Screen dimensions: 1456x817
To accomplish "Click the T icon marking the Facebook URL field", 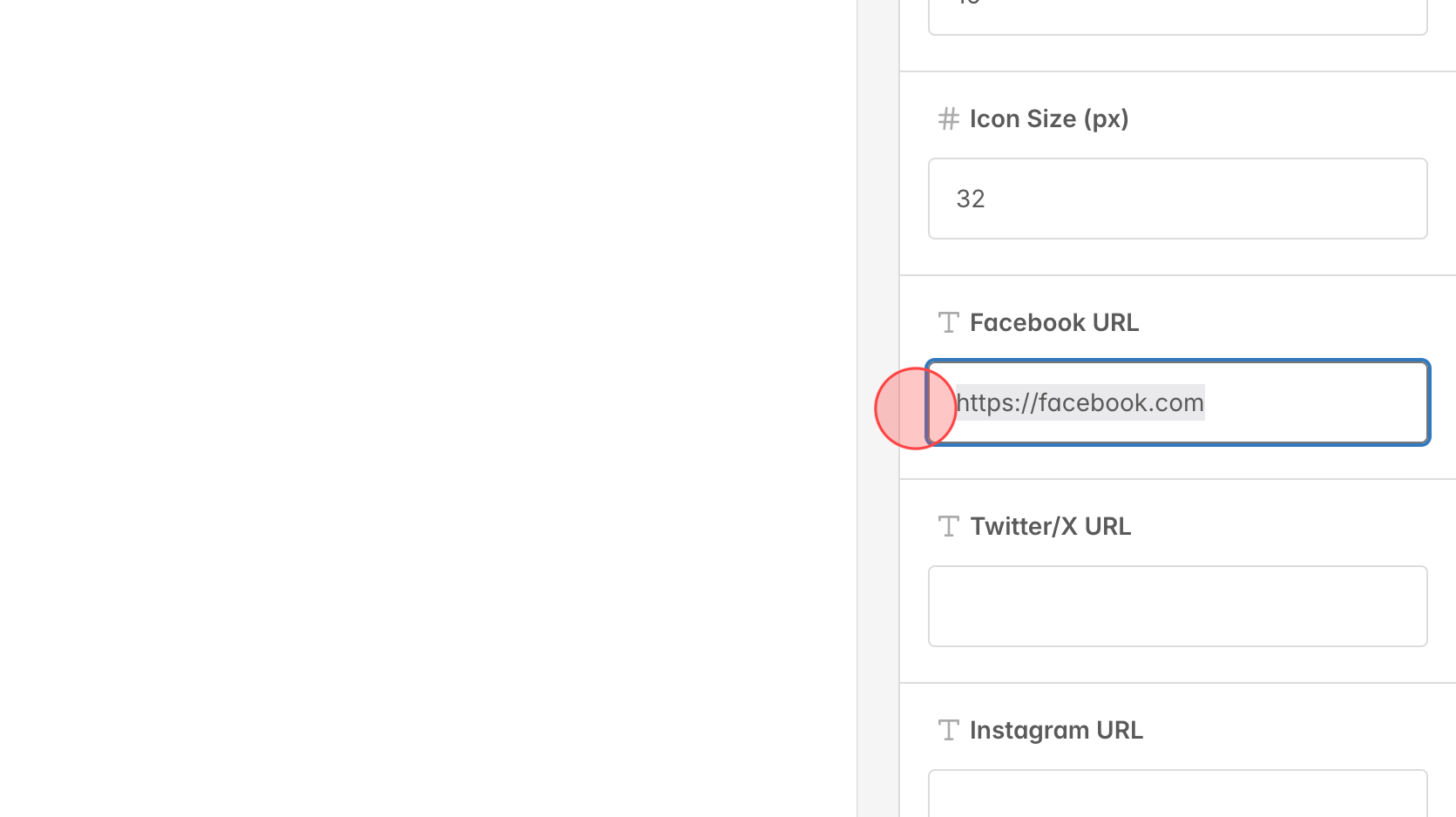I will pyautogui.click(x=948, y=322).
